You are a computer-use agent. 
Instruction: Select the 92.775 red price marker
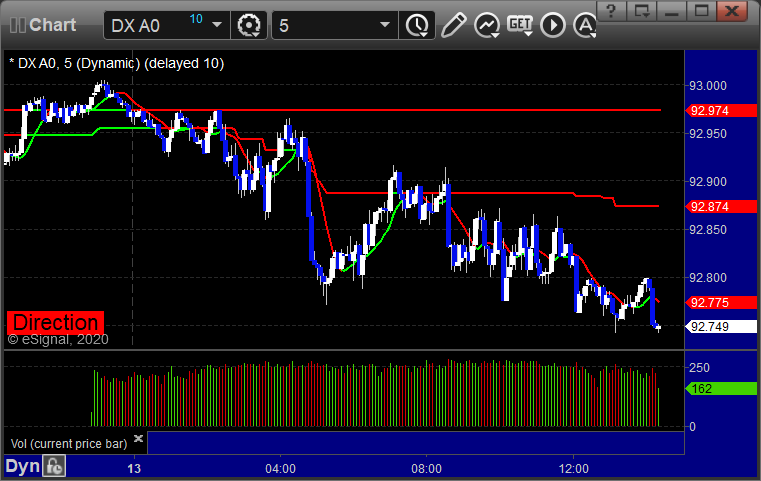coord(721,303)
